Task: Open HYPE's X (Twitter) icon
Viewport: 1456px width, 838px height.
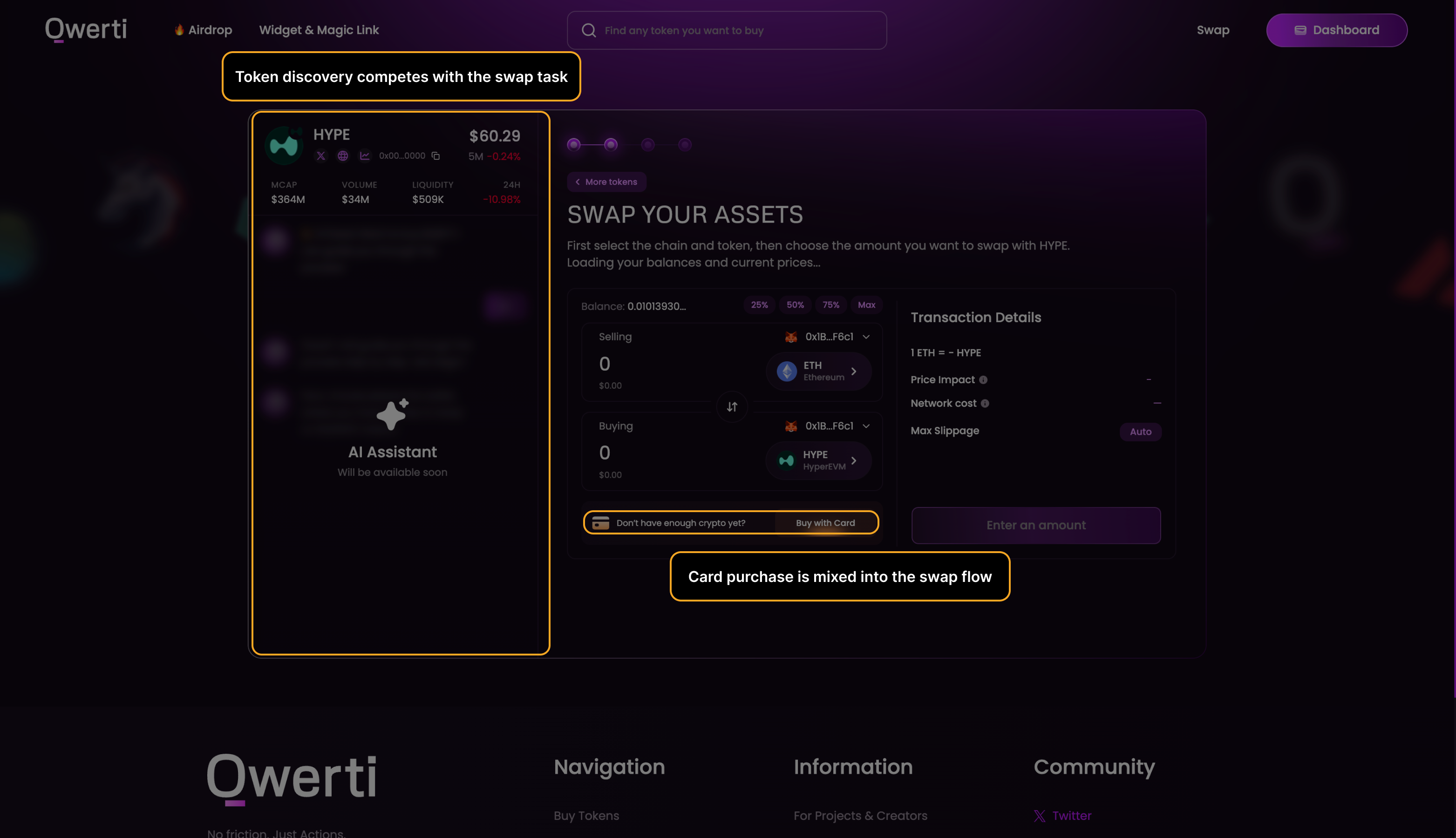Action: pos(320,156)
